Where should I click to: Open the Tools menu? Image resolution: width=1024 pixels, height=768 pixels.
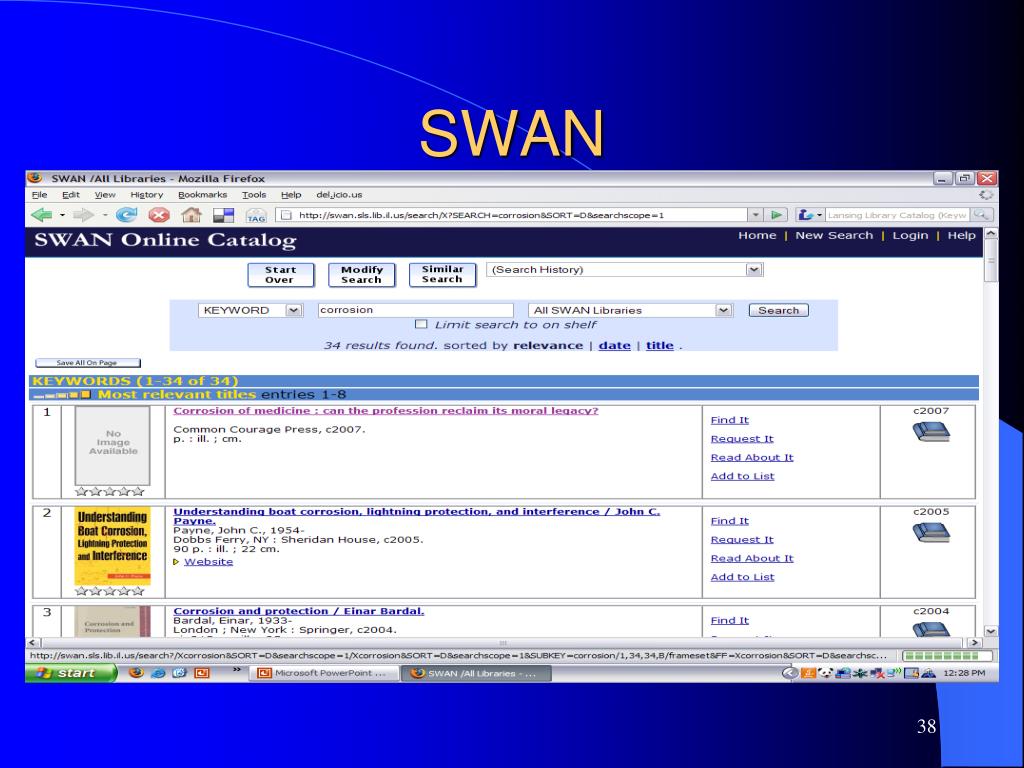[x=254, y=195]
